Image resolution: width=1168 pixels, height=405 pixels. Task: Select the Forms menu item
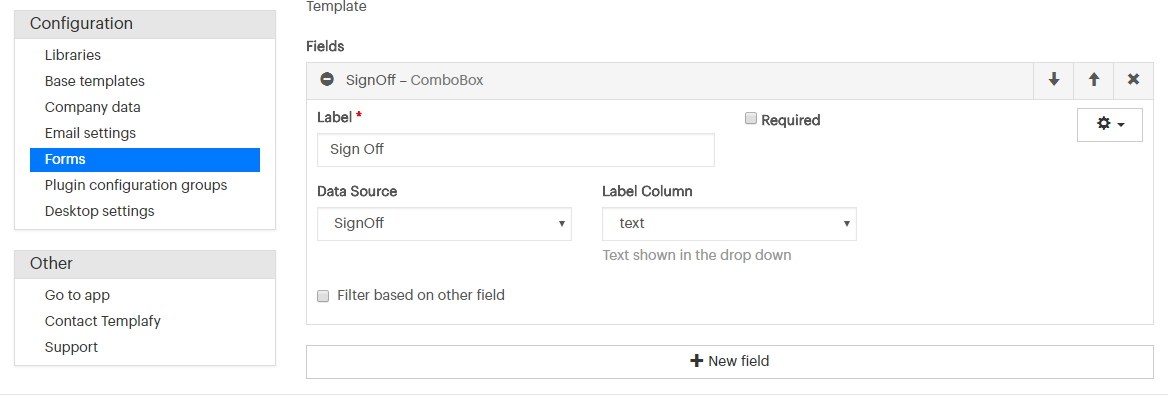pos(145,159)
